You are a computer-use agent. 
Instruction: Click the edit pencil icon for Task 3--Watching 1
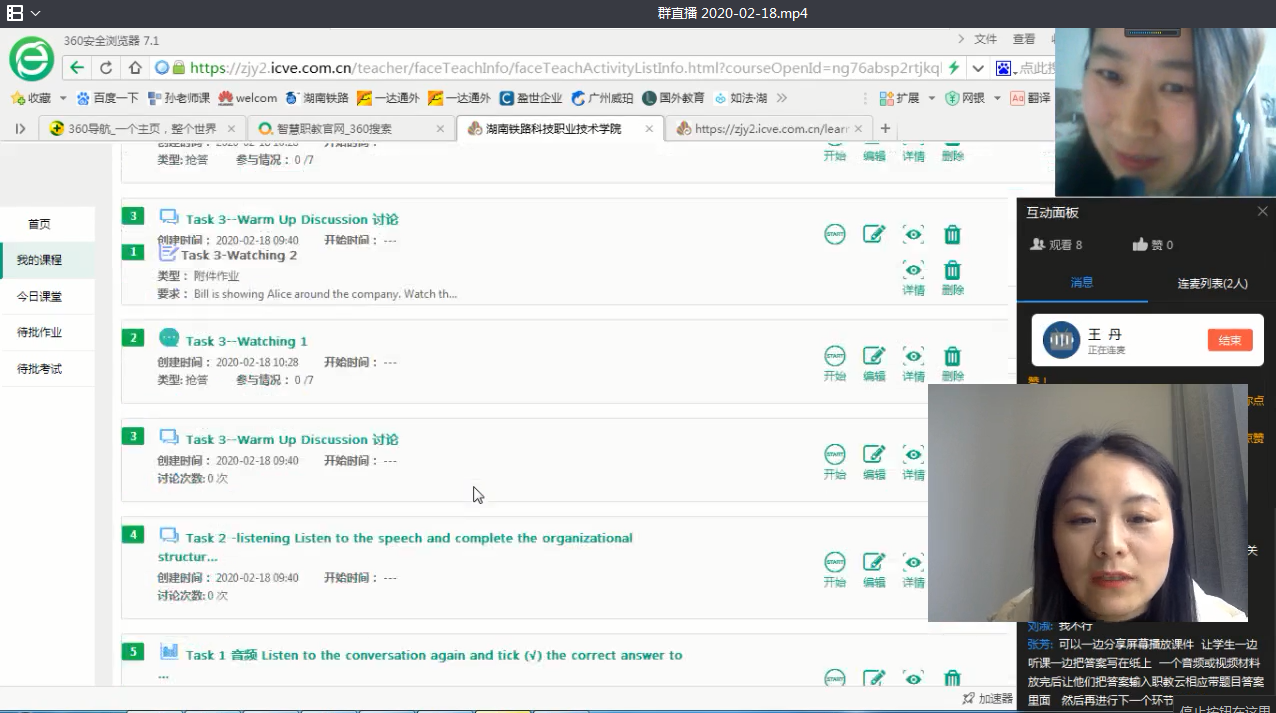874,356
